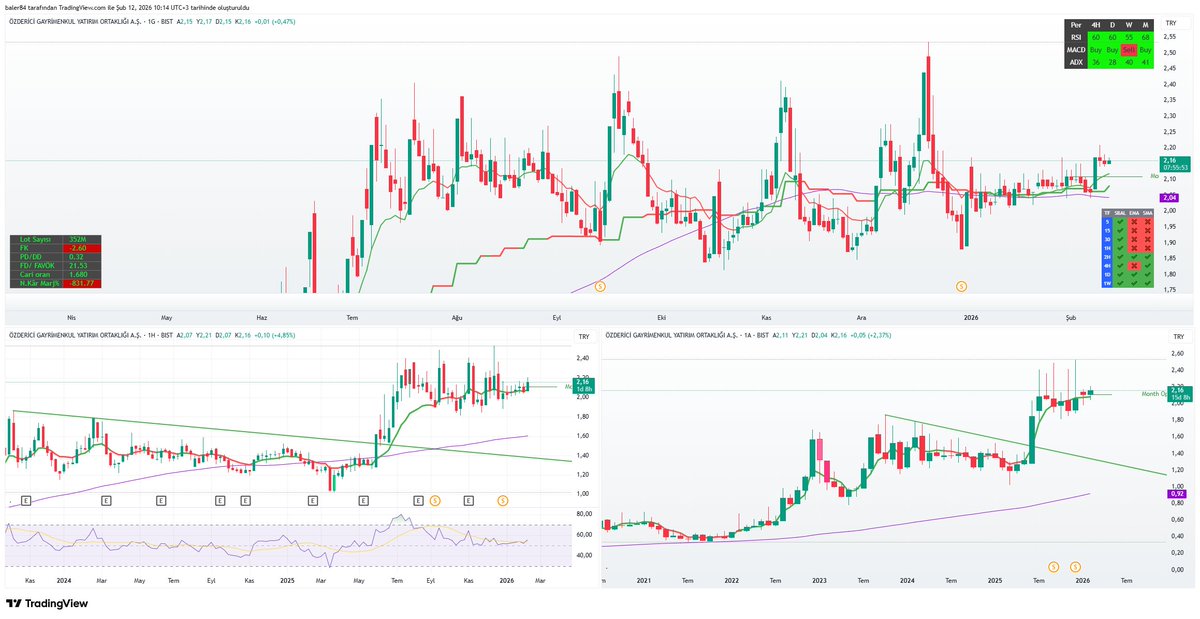Open the TRY currency selector on the weekly chart
Viewport: 1200px width, 619px height.
pyautogui.click(x=585, y=338)
